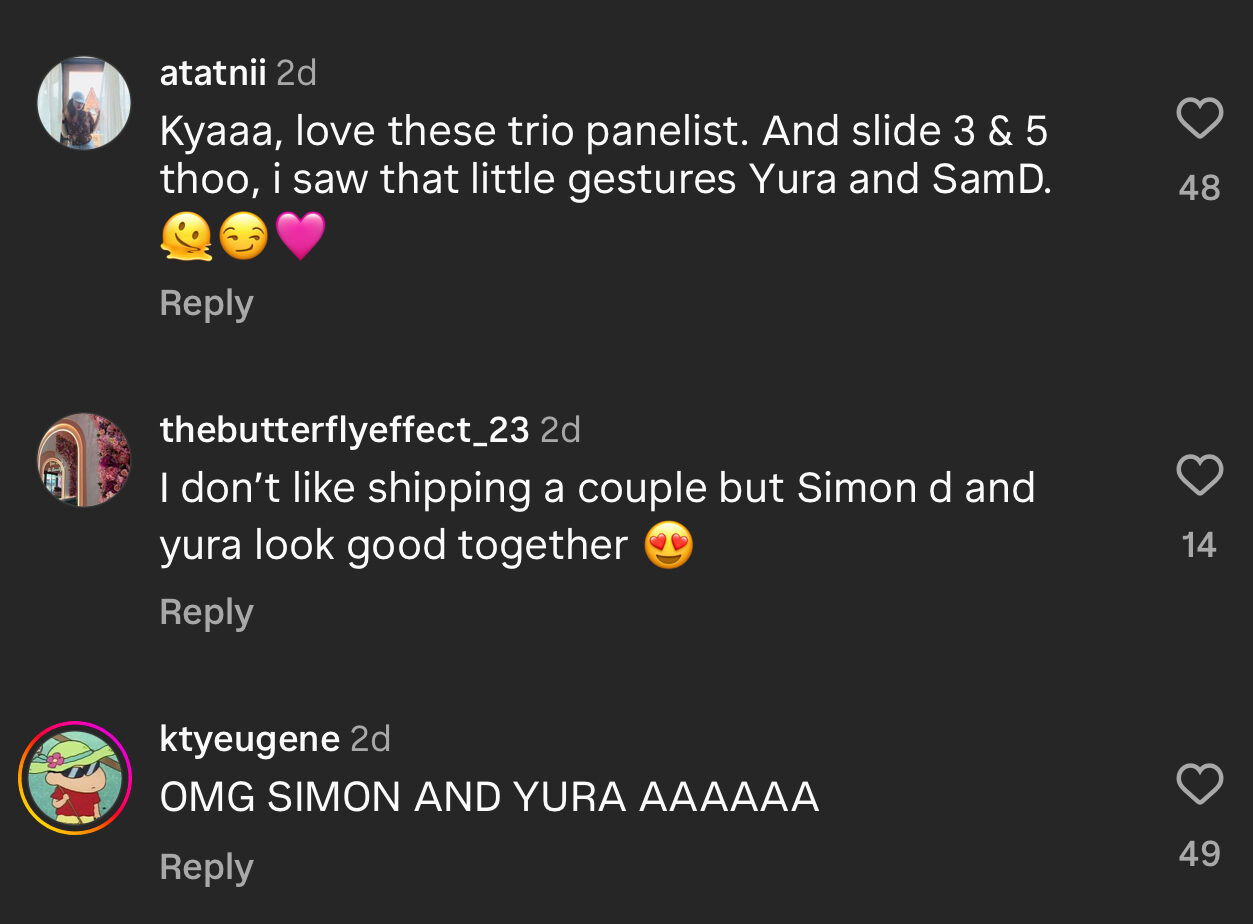Open atatnii's profile picture

pos(84,103)
